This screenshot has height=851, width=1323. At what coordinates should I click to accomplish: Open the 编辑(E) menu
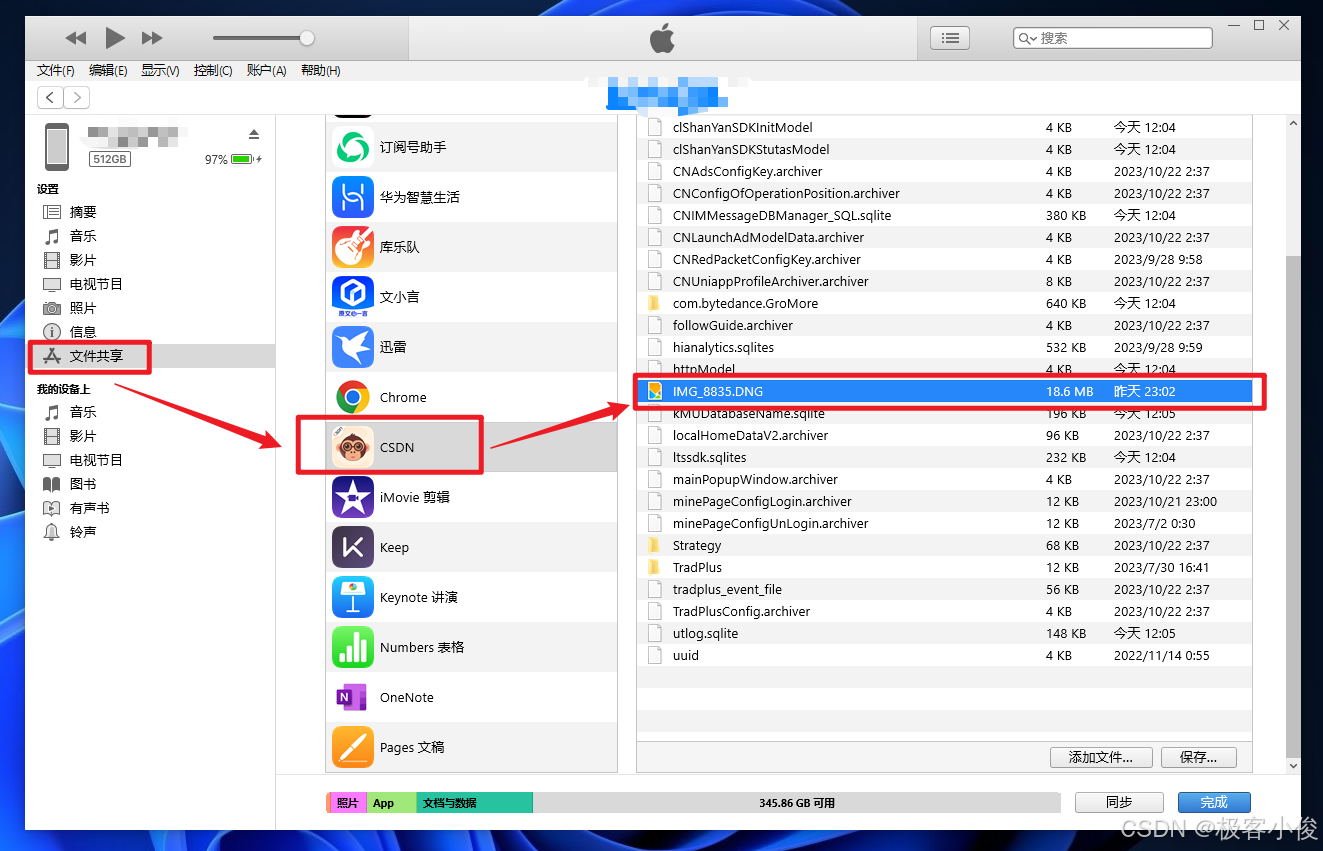point(108,70)
